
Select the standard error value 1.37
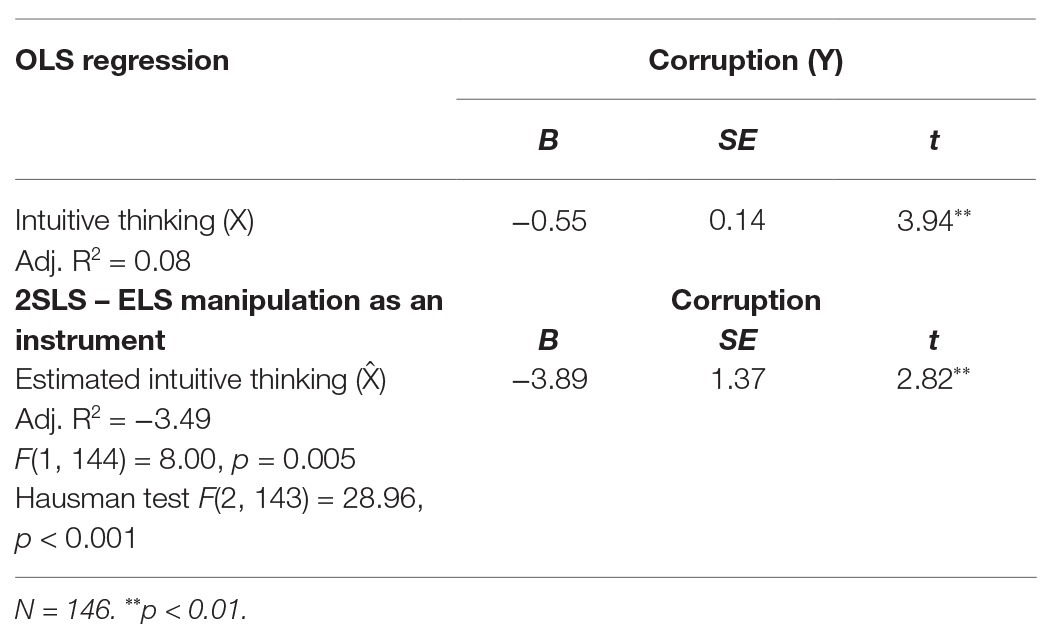click(737, 380)
